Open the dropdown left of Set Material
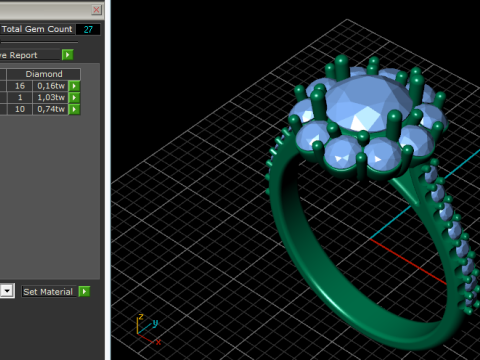 pyautogui.click(x=7, y=291)
